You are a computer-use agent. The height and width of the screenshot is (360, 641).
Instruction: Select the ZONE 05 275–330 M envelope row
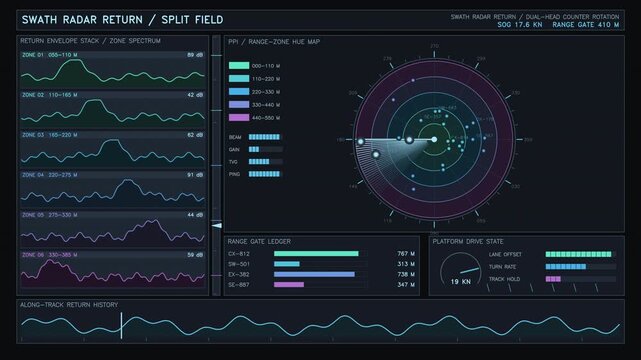coord(112,229)
